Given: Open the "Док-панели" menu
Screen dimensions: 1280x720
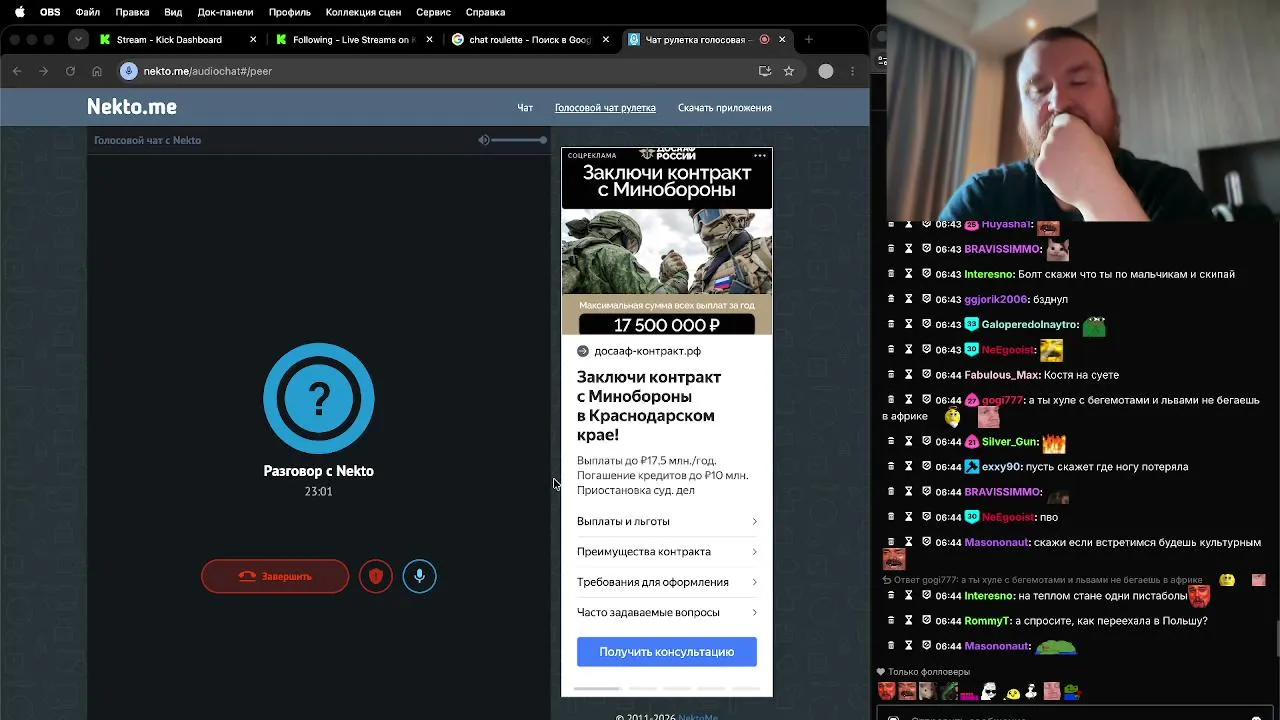Looking at the screenshot, I should pos(226,12).
